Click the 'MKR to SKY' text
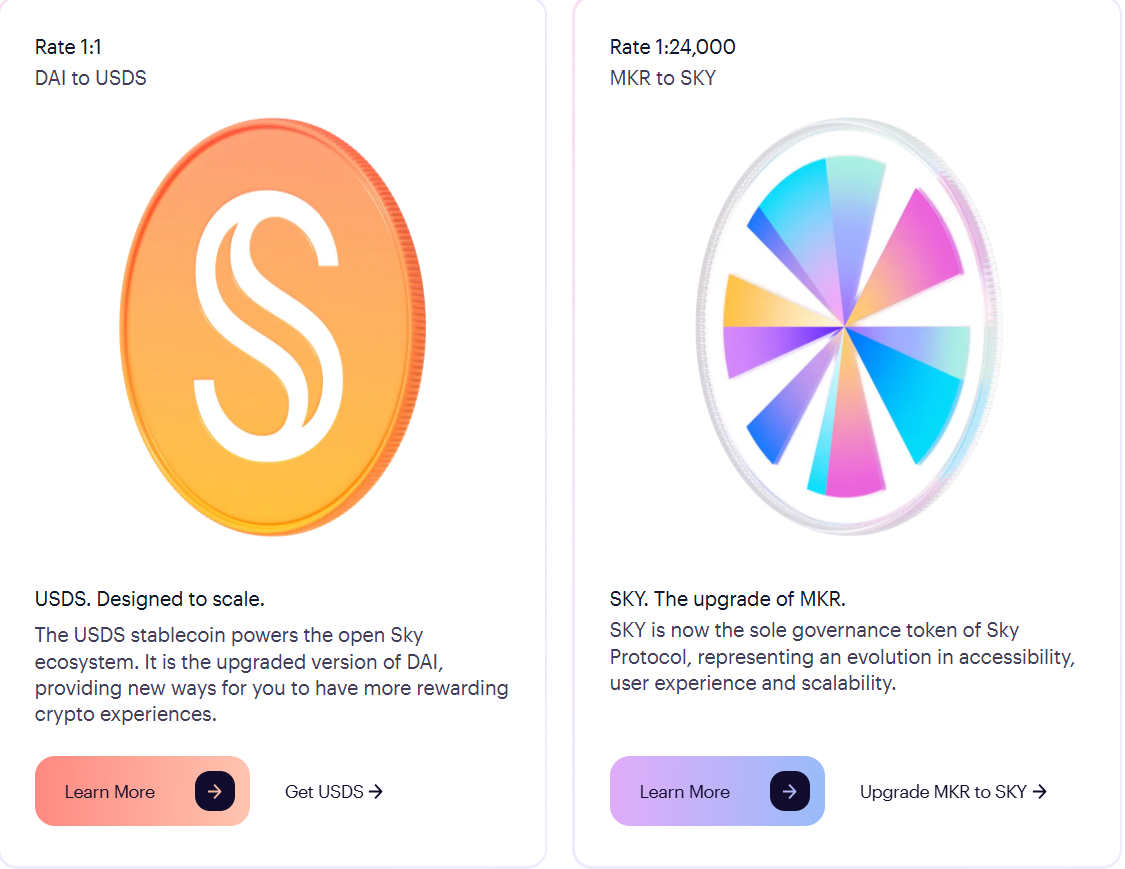The height and width of the screenshot is (869, 1125). pos(662,78)
